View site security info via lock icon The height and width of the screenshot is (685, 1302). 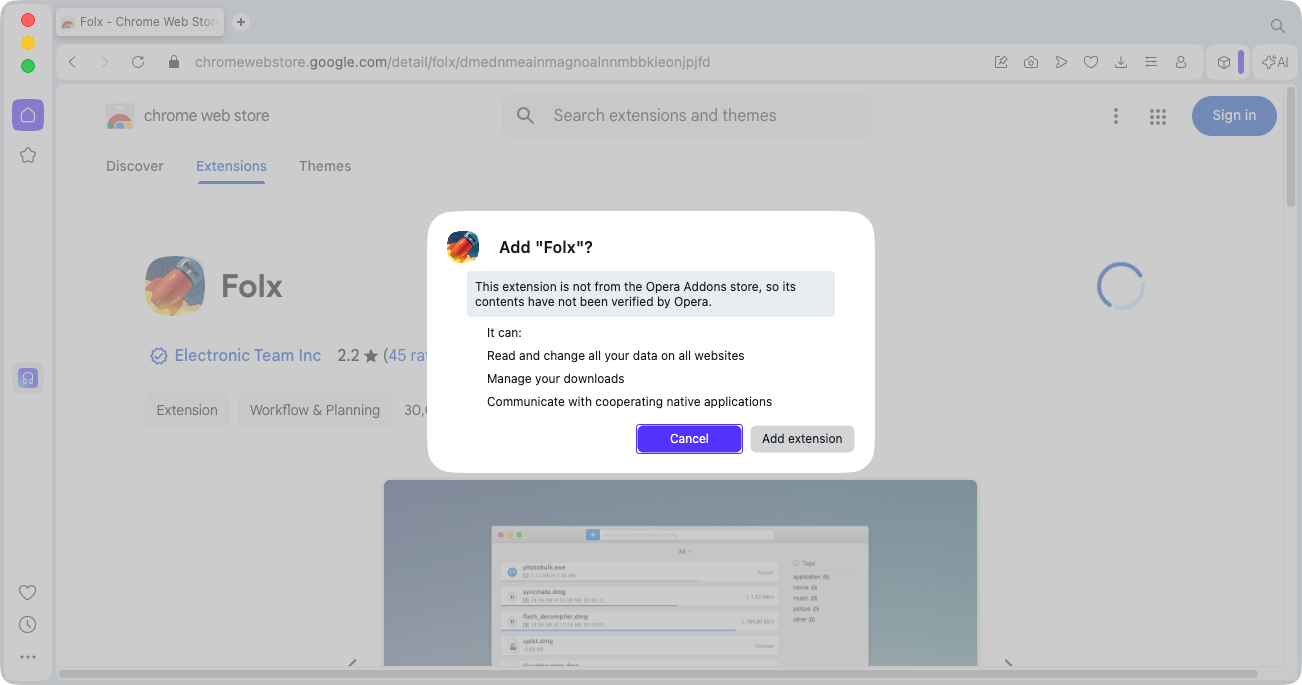[174, 62]
